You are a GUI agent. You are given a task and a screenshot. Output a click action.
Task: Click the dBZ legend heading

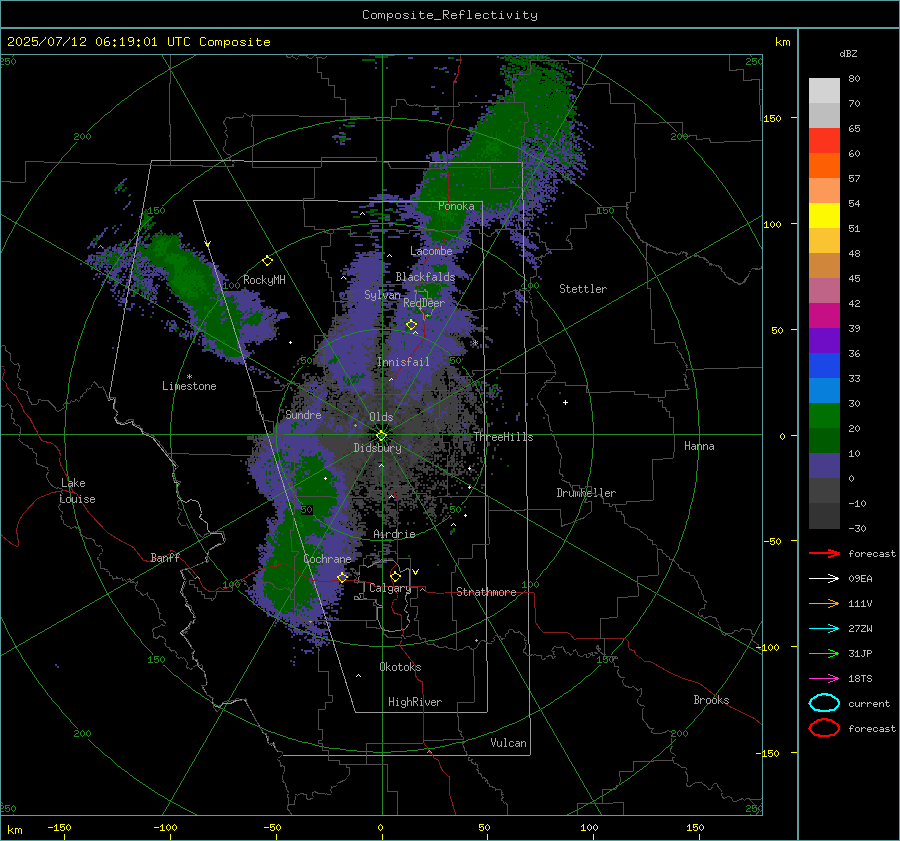848,53
